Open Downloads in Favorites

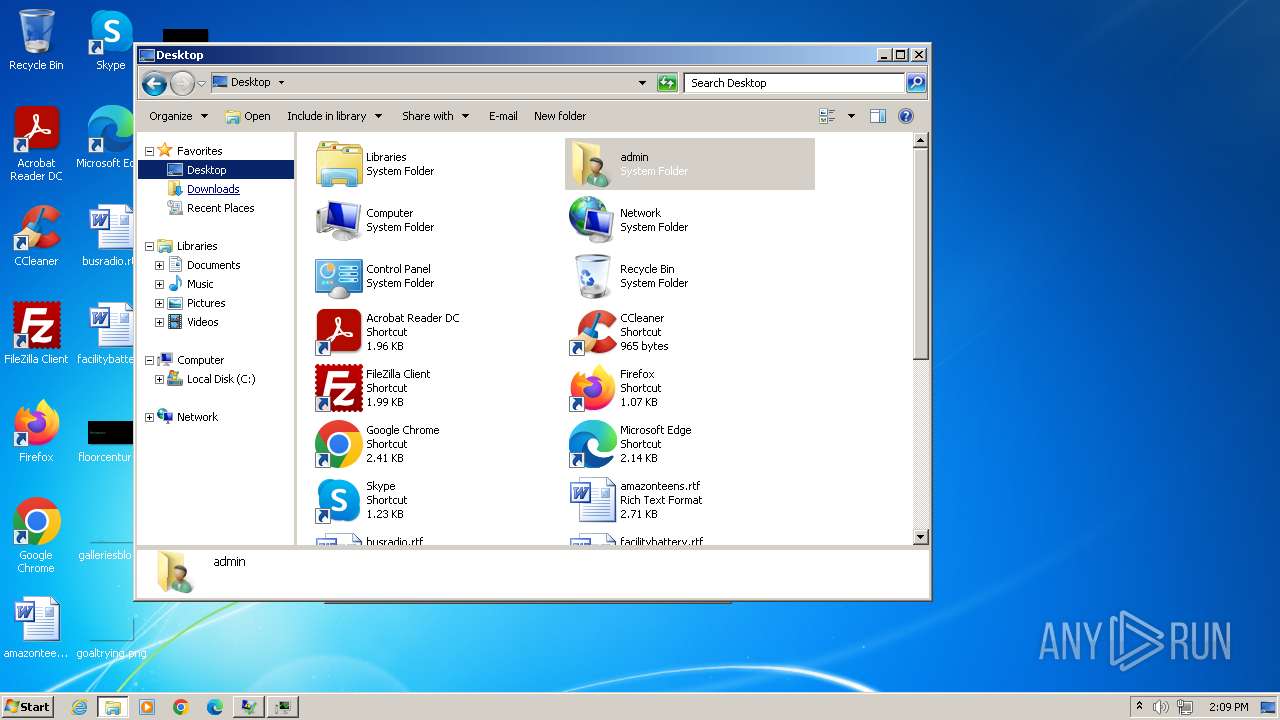click(x=213, y=189)
